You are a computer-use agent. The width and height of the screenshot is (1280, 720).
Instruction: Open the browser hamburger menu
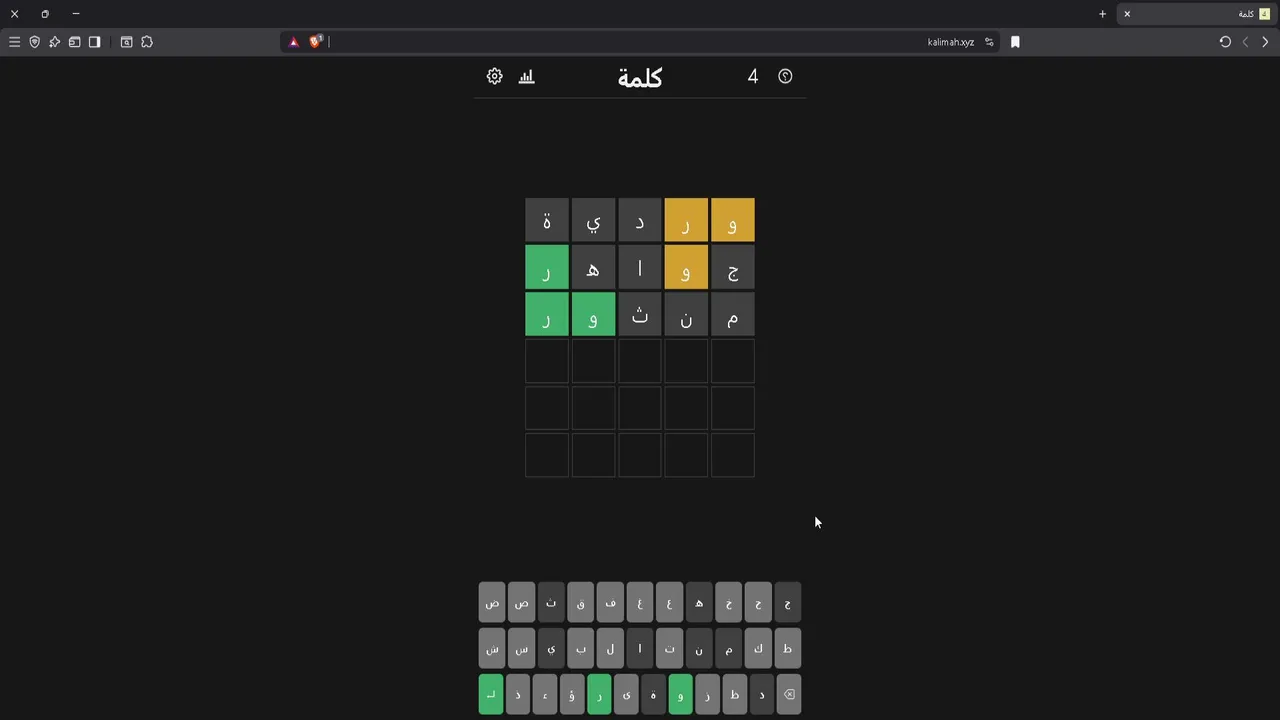click(x=14, y=42)
